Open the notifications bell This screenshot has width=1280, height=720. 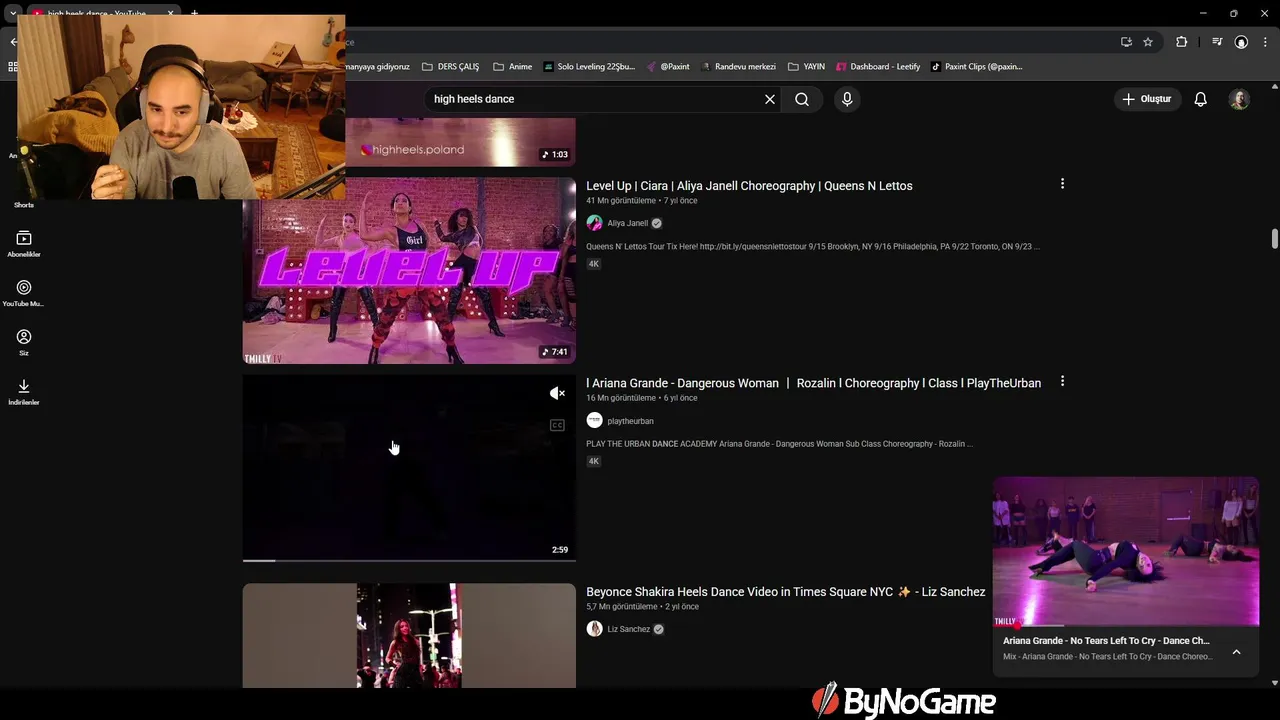1201,99
